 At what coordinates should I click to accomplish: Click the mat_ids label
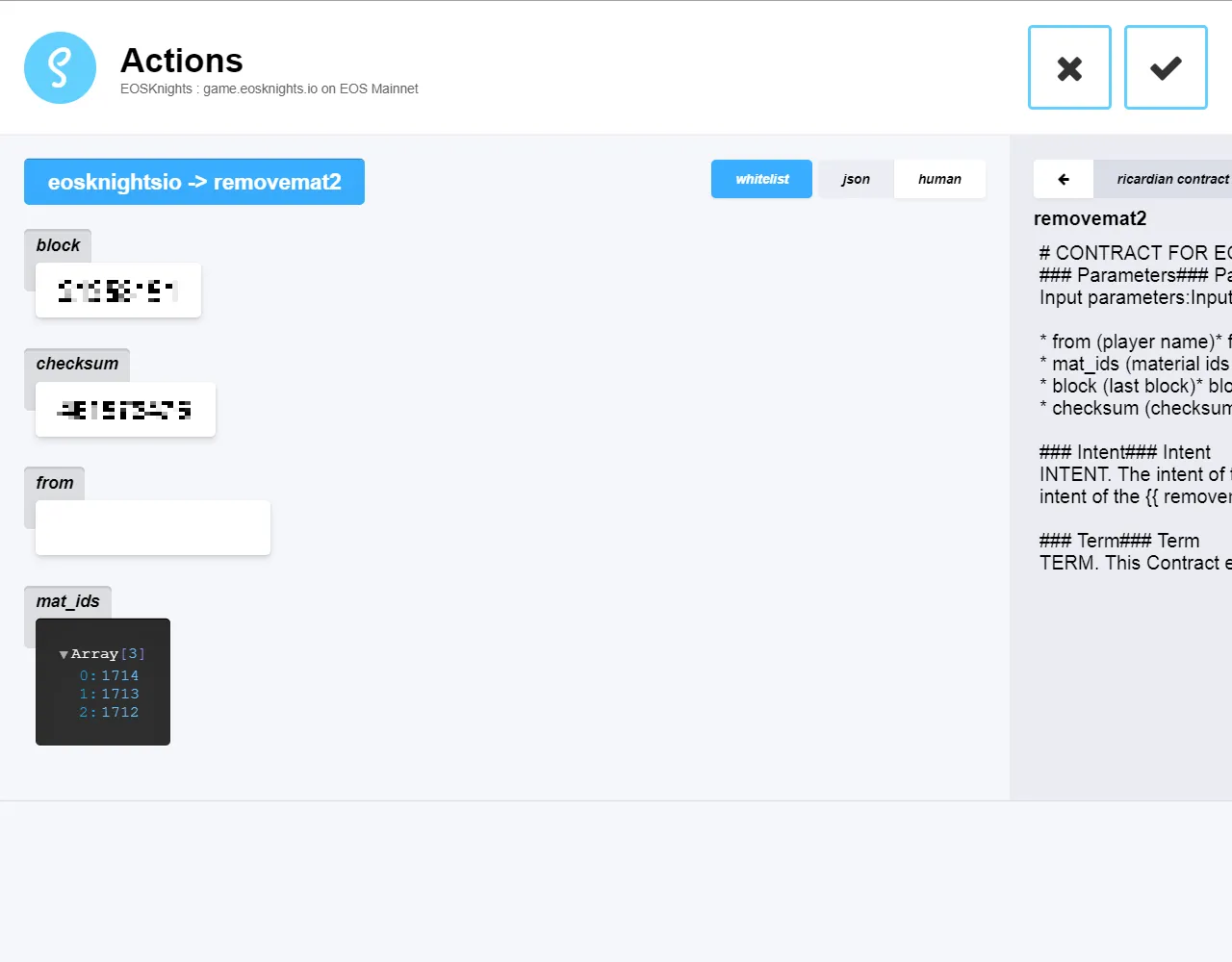click(x=67, y=601)
